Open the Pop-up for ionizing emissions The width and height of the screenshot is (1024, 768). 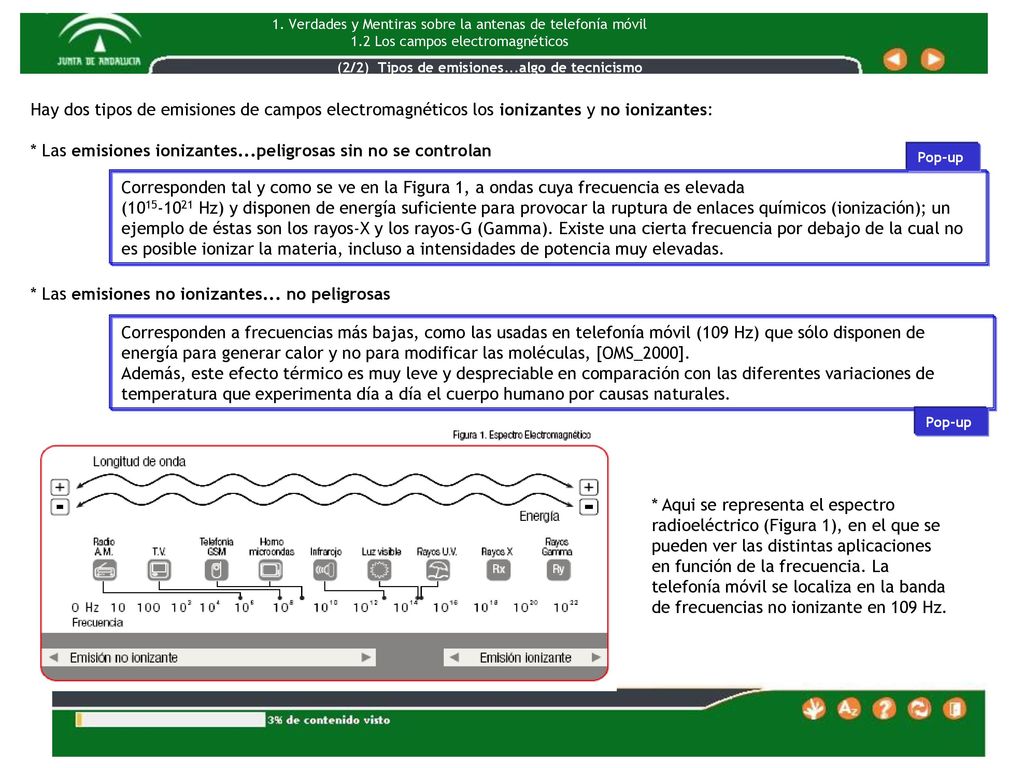coord(941,157)
